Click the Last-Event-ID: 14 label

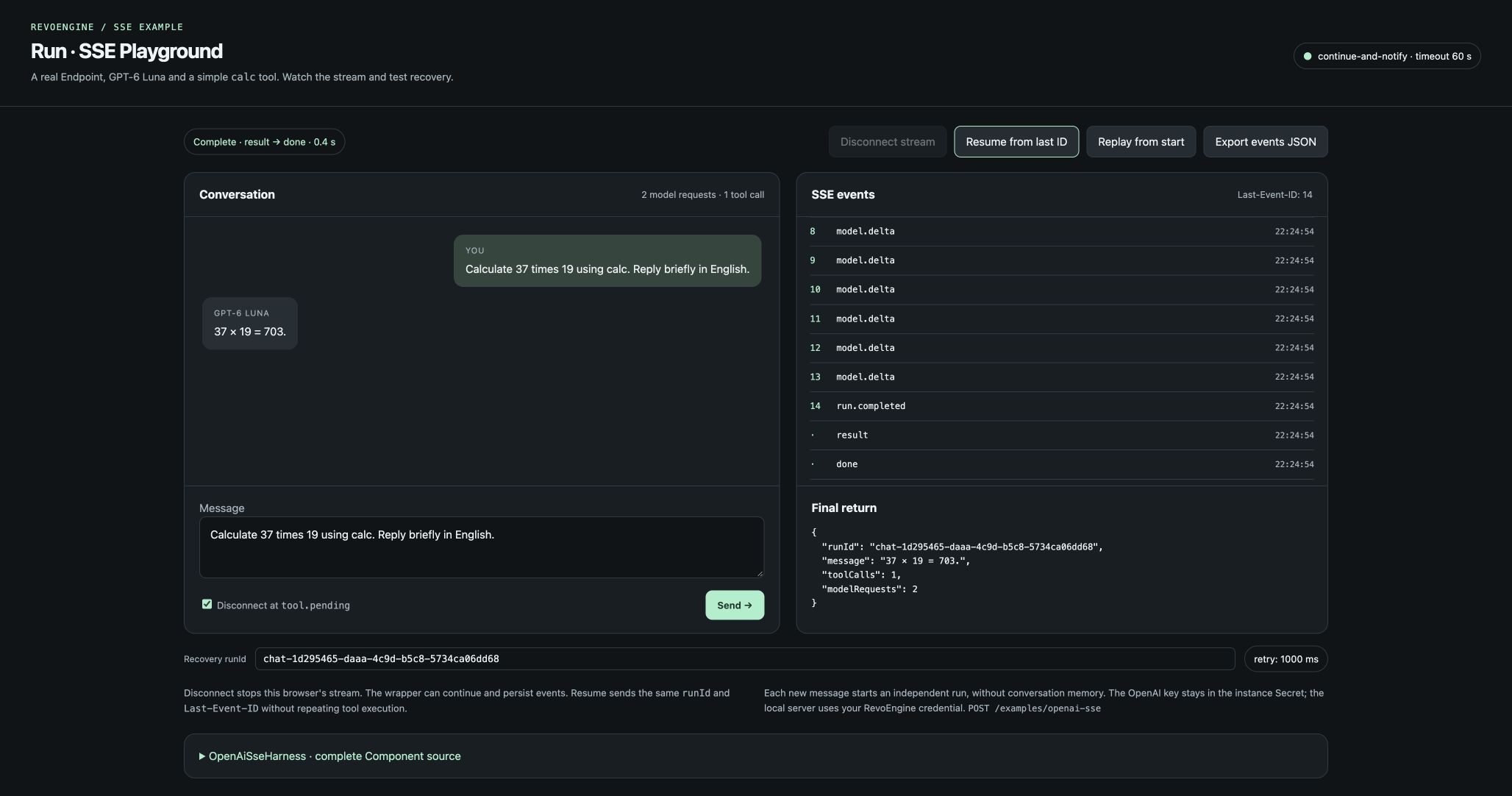pyautogui.click(x=1274, y=195)
